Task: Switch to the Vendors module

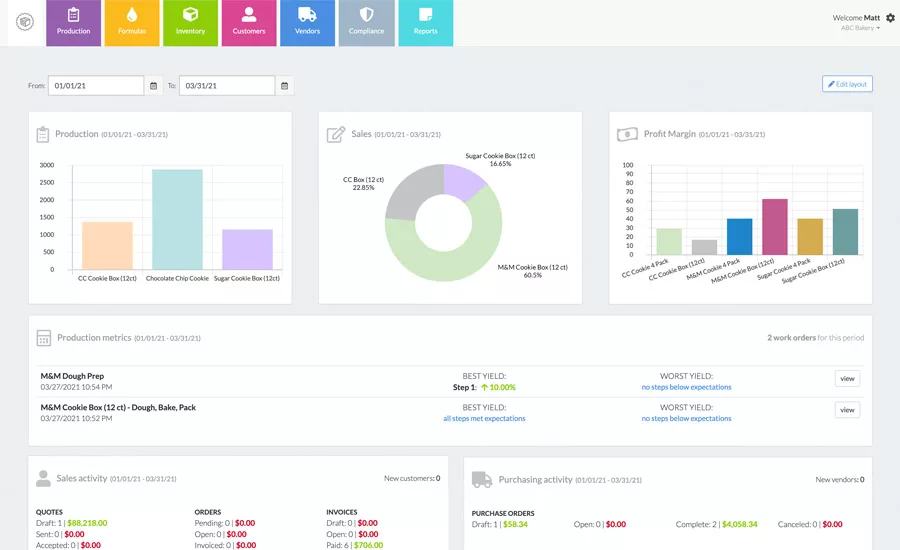Action: 308,22
